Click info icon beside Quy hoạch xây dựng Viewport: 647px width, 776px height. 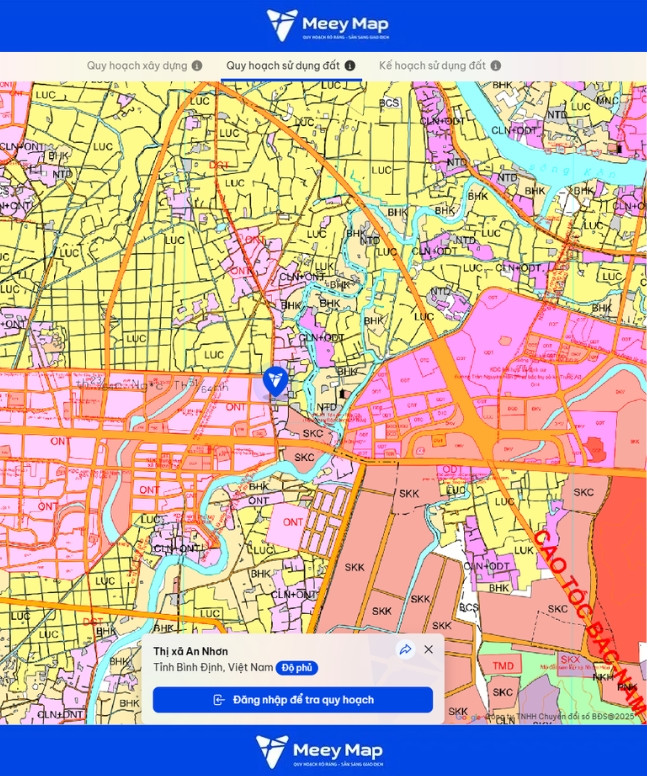pyautogui.click(x=197, y=66)
